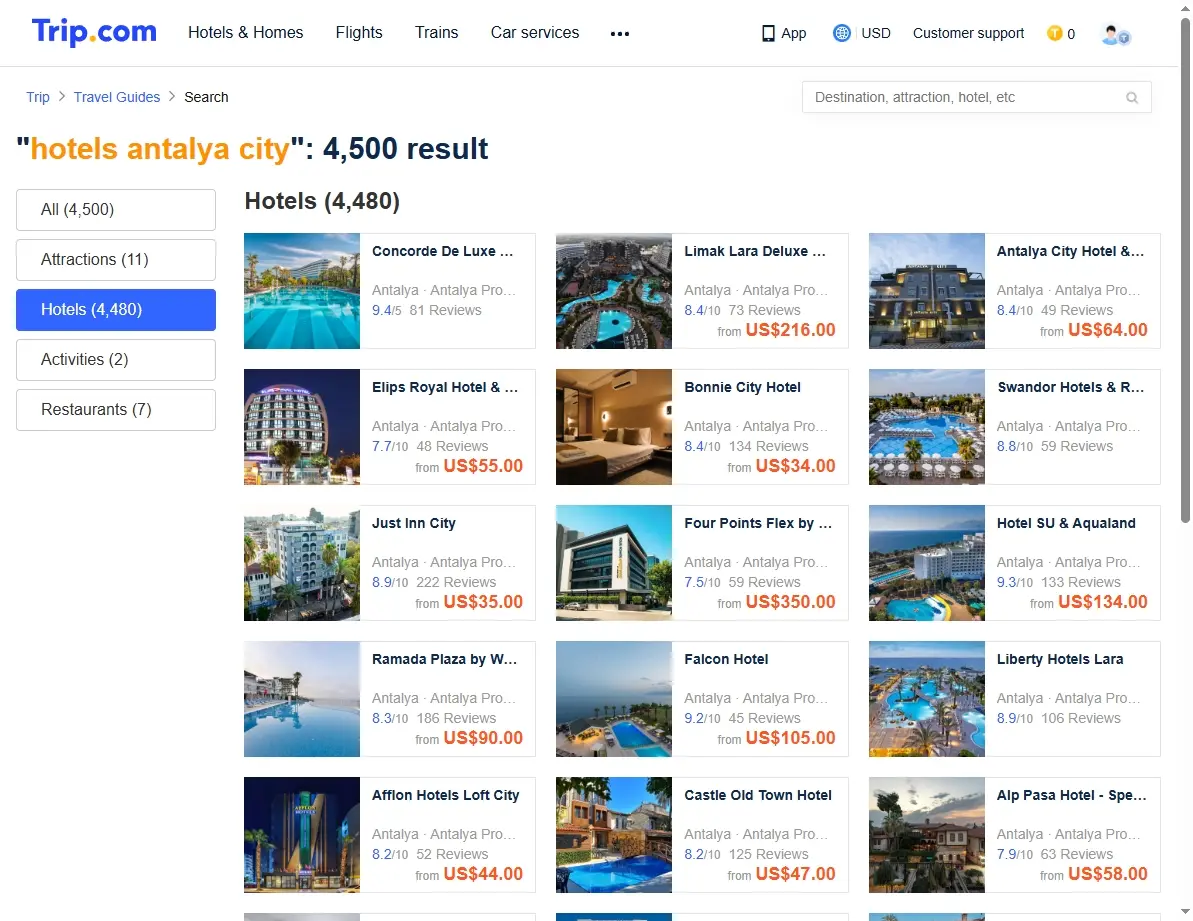Click the US$64.00 price

(x=1108, y=330)
